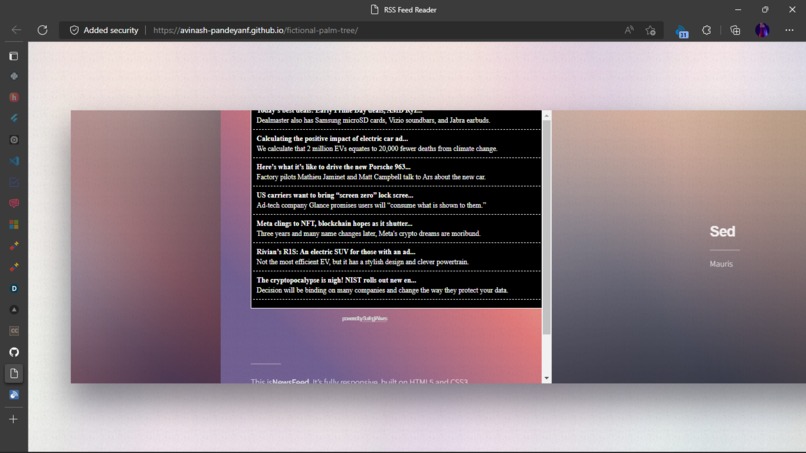Open 'US carriers want to bring screen zero' headline

pyautogui.click(x=335, y=195)
